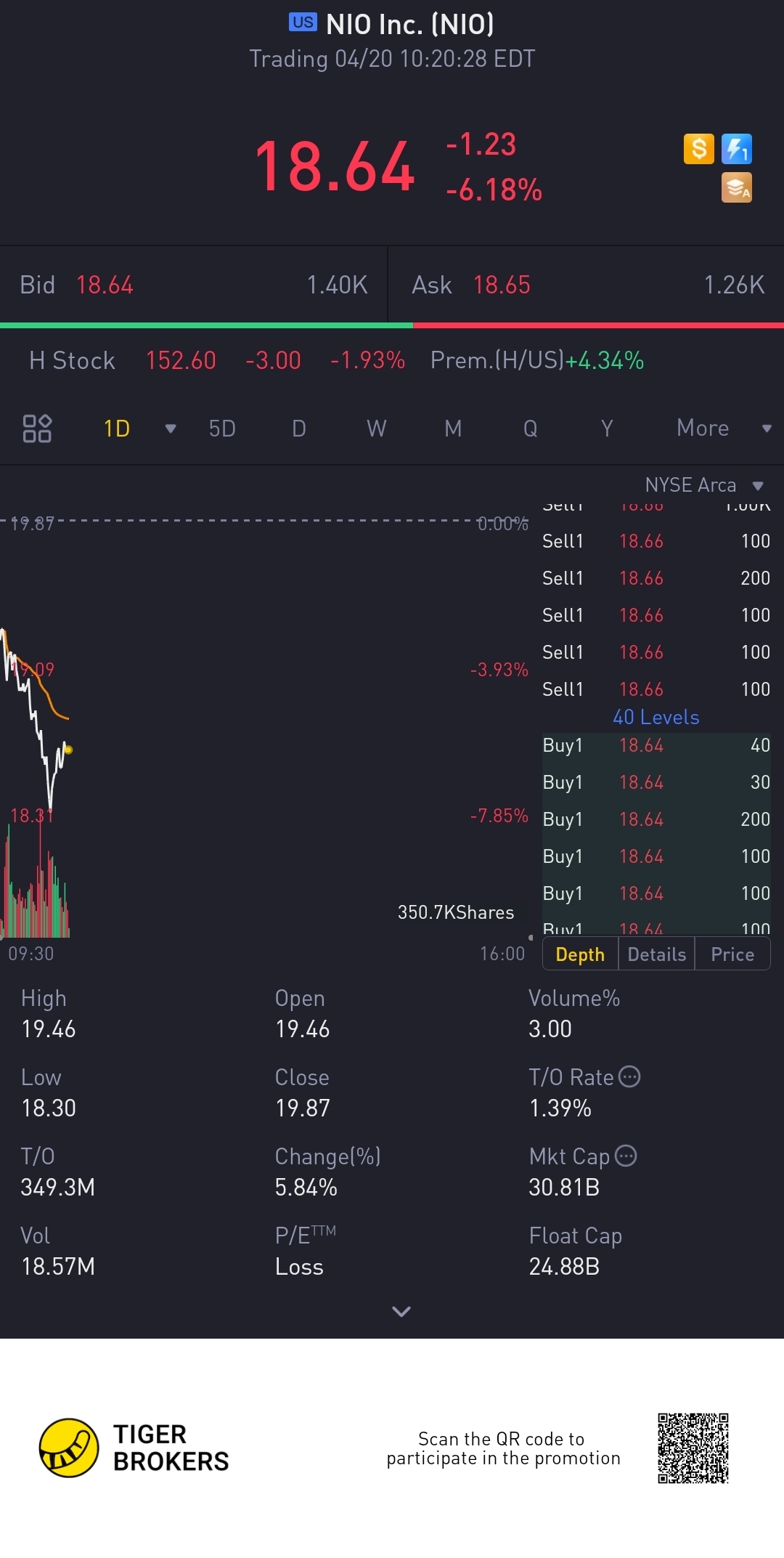This screenshot has height=1558, width=784.
Task: Tap the Tiger Brokers logo
Action: coord(134,1448)
